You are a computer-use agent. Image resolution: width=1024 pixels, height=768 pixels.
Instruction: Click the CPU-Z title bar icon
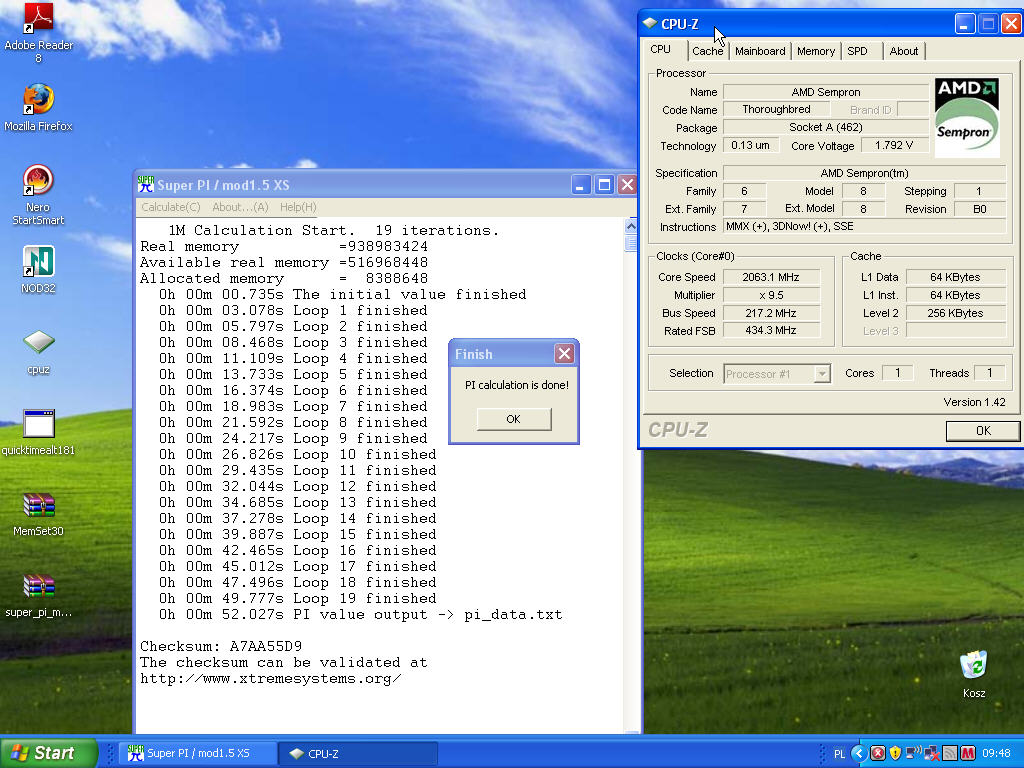pos(650,24)
